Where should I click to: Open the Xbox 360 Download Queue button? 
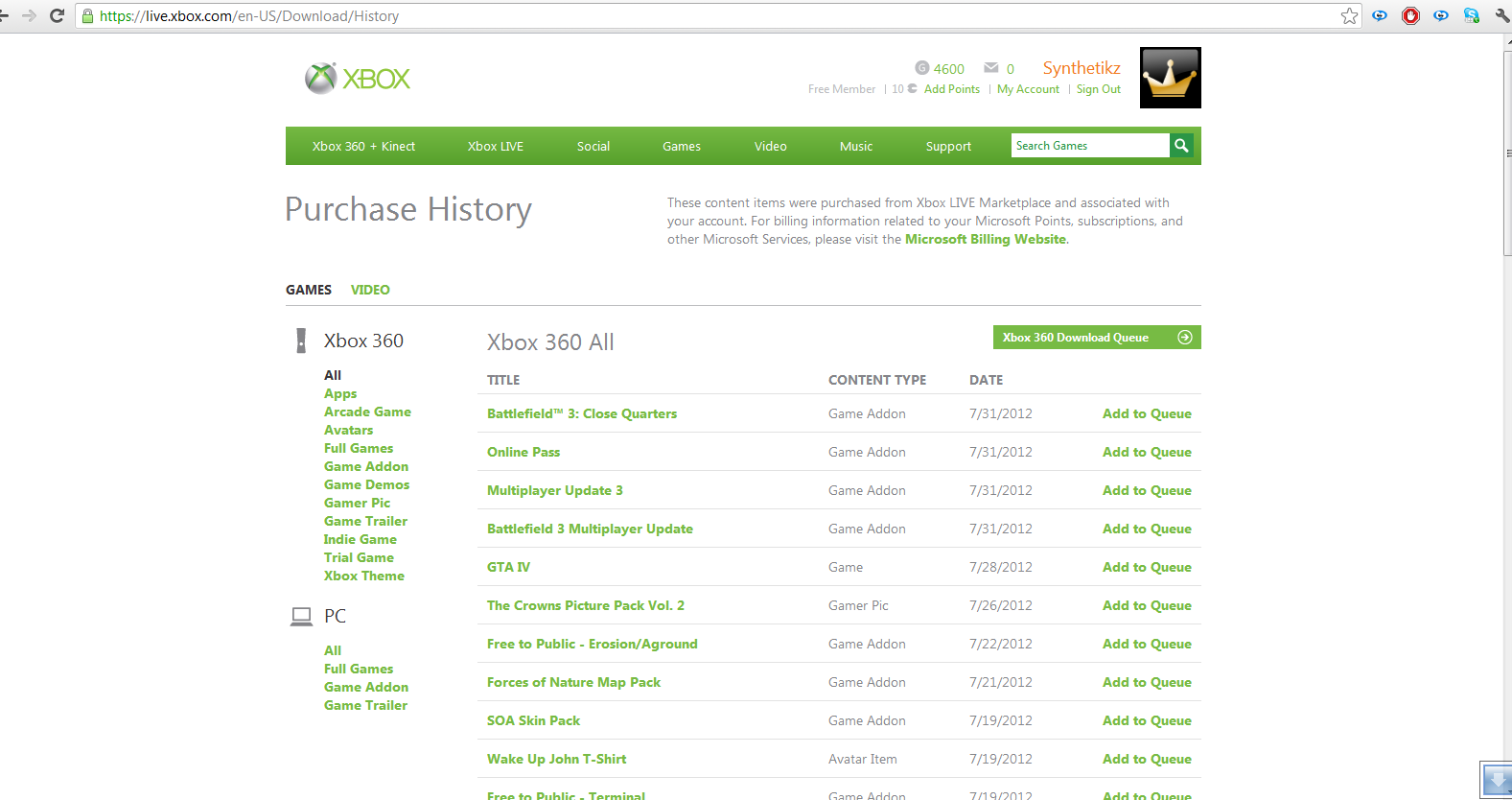coord(1097,338)
